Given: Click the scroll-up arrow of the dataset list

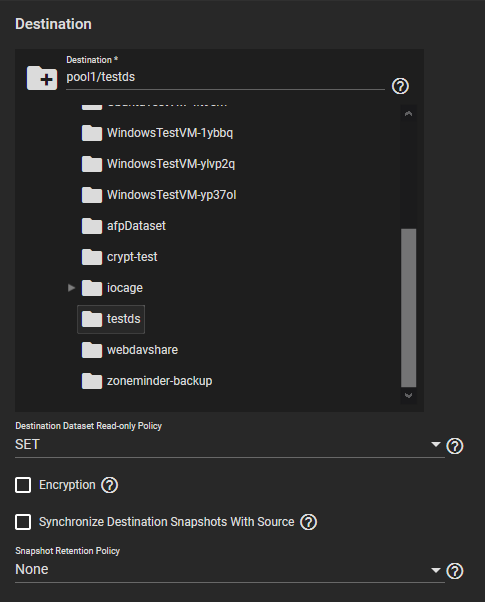Looking at the screenshot, I should pos(408,113).
